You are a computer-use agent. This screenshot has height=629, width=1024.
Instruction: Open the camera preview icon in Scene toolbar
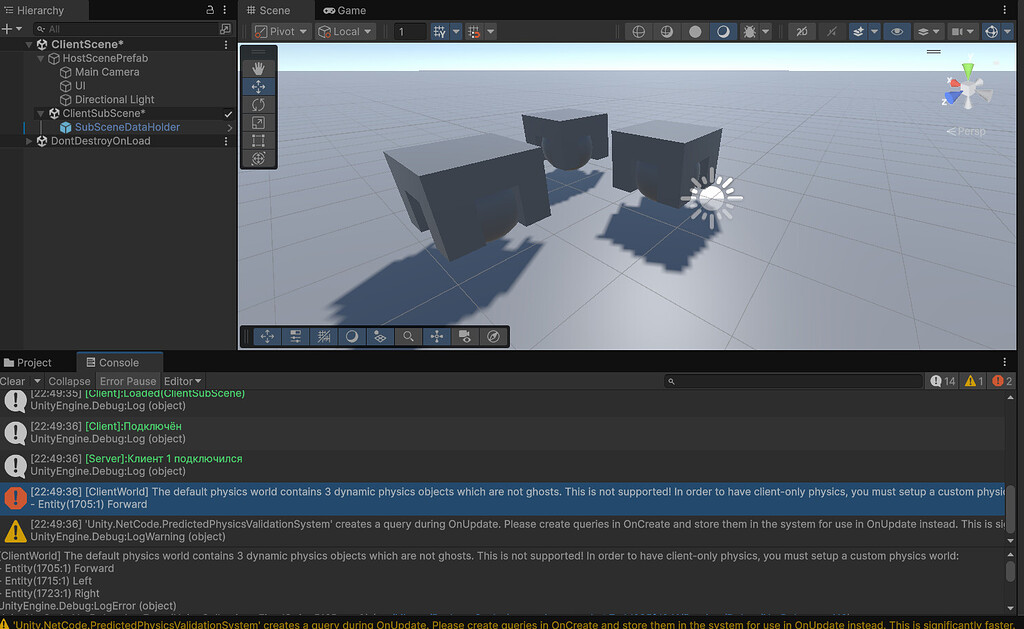pyautogui.click(x=464, y=336)
